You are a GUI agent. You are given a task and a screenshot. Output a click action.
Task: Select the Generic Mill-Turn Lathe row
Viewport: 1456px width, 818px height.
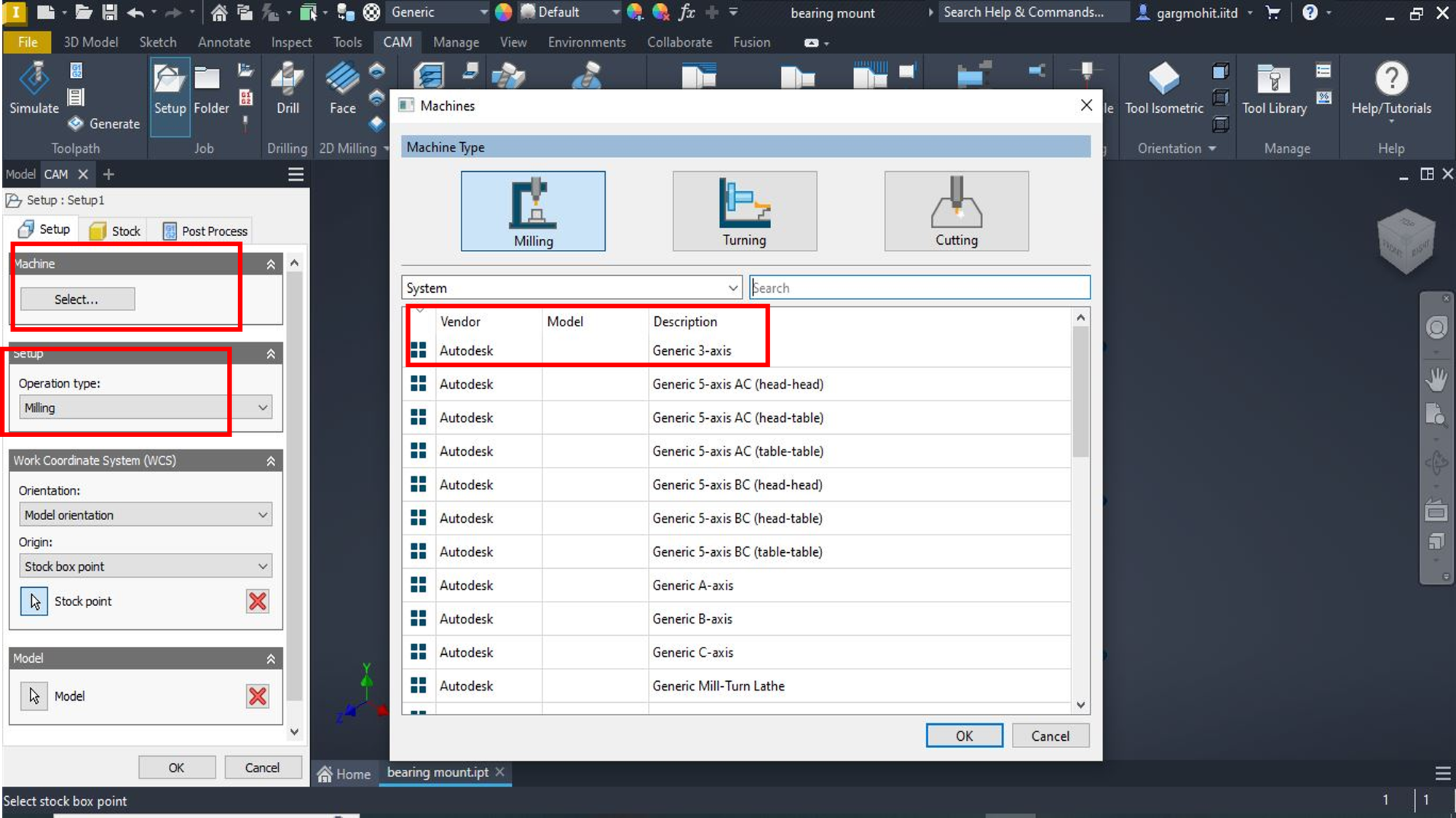(x=737, y=685)
